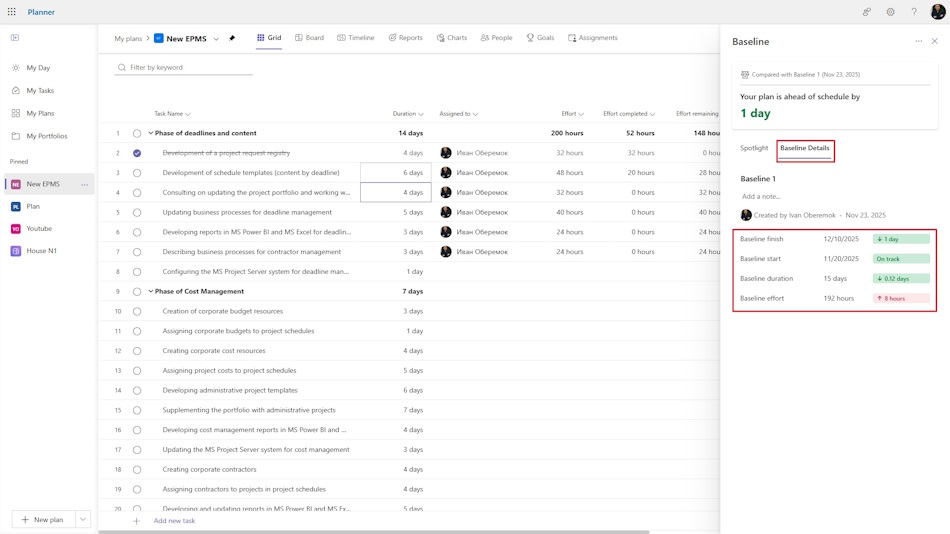Switch to Reports tab

pos(405,38)
